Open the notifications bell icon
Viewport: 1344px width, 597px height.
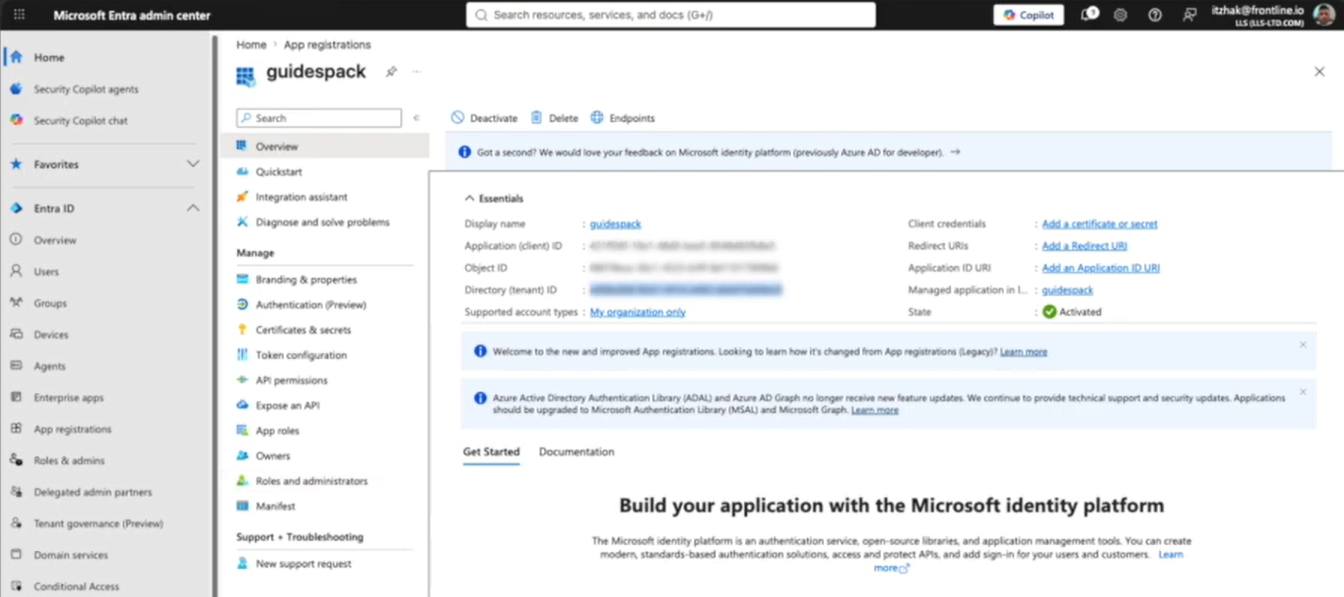pyautogui.click(x=1089, y=15)
